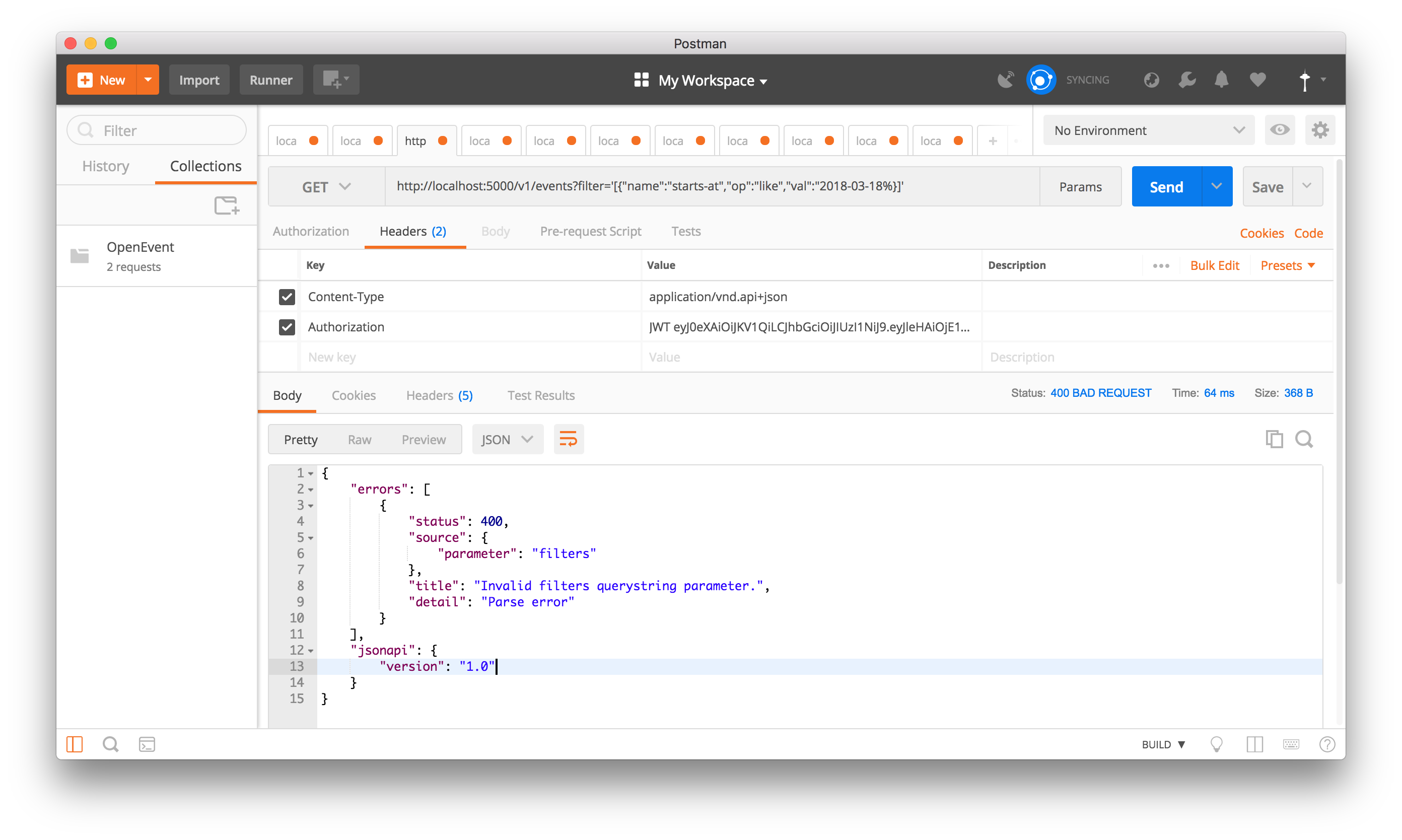Click the interceptor satellite icon
Image resolution: width=1402 pixels, height=840 pixels.
[x=1006, y=80]
